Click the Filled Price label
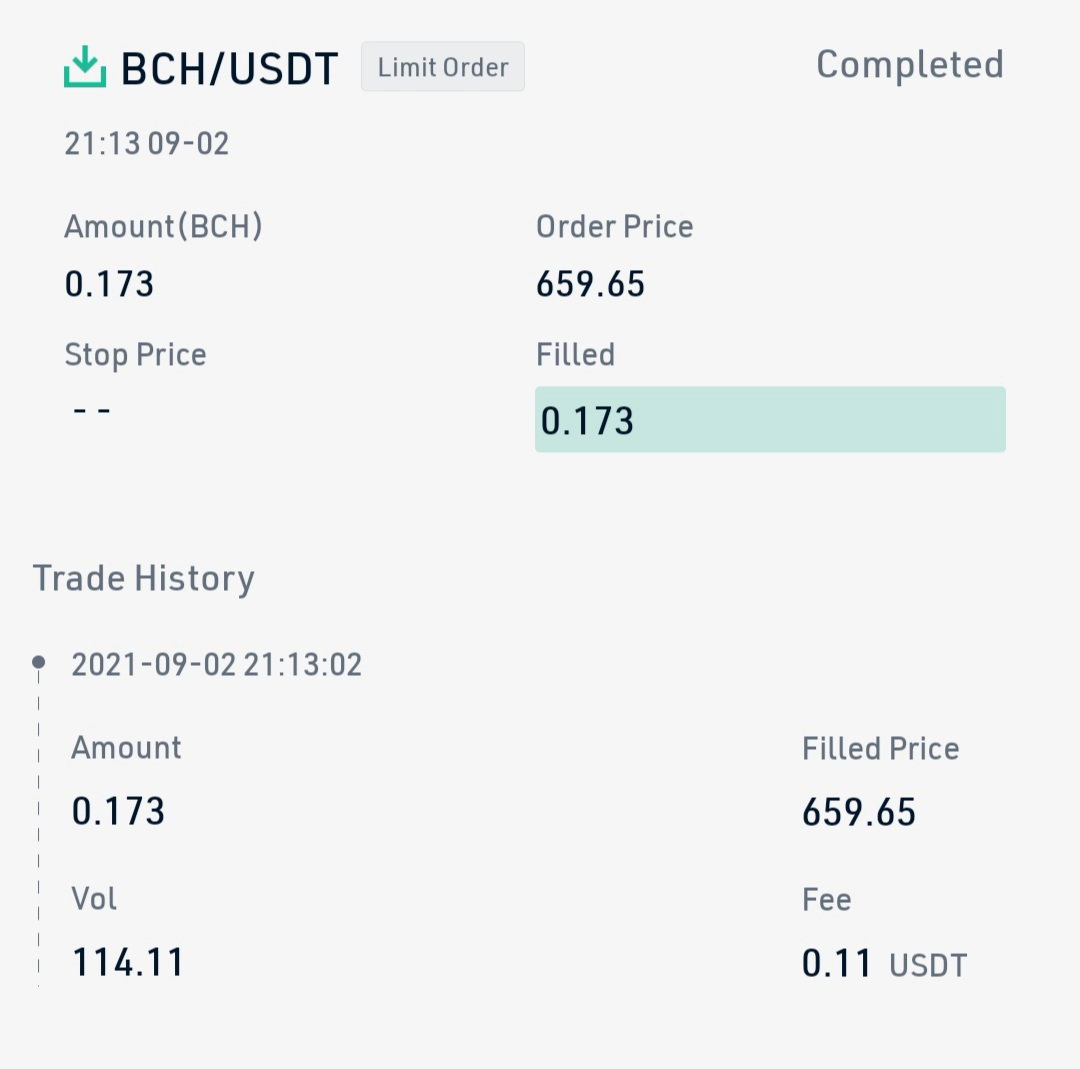The height and width of the screenshot is (1069, 1080). (x=881, y=749)
